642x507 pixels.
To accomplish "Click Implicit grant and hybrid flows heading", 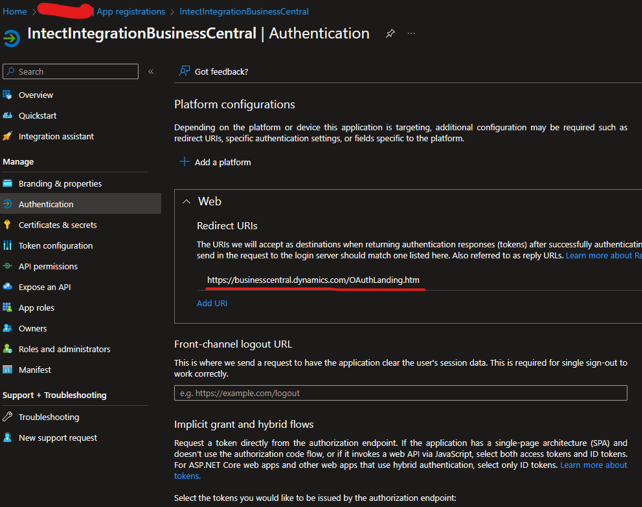I will coord(244,424).
